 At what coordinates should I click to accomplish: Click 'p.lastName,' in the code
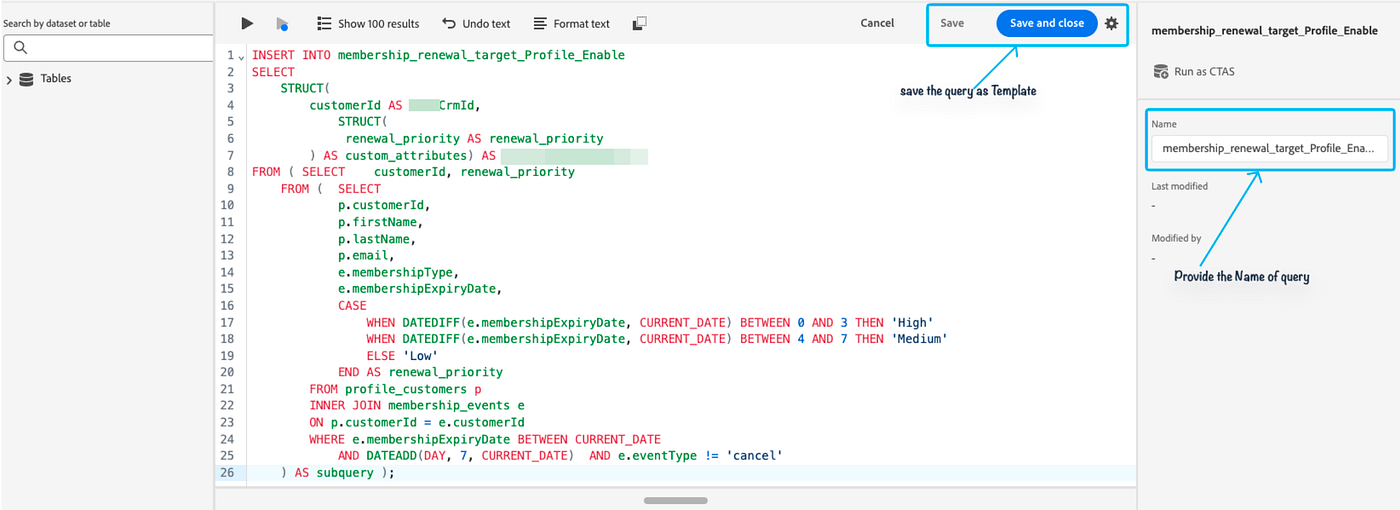pos(377,239)
